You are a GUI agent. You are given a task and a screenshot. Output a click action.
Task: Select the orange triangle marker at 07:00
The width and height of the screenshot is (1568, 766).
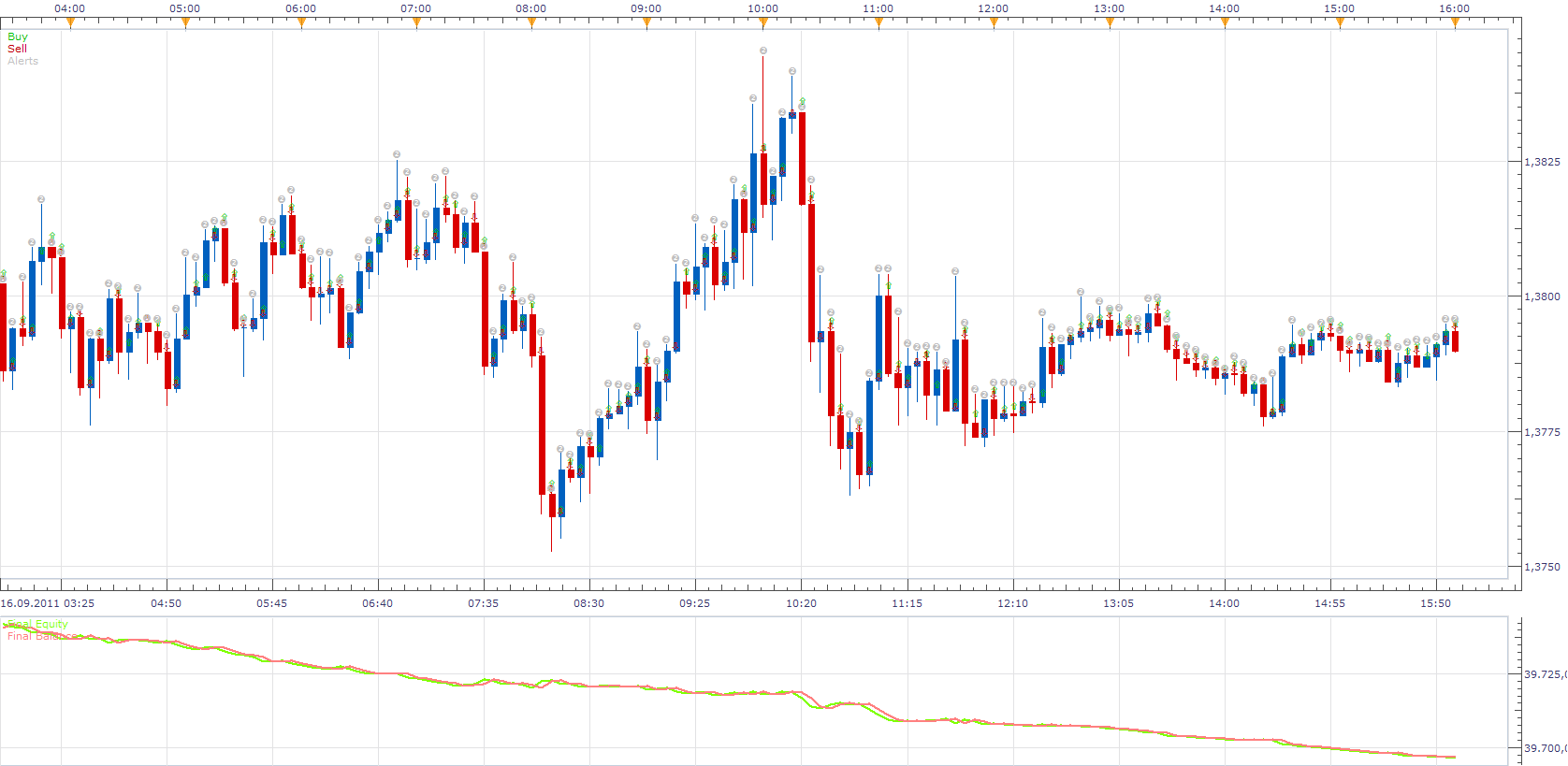coord(416,22)
